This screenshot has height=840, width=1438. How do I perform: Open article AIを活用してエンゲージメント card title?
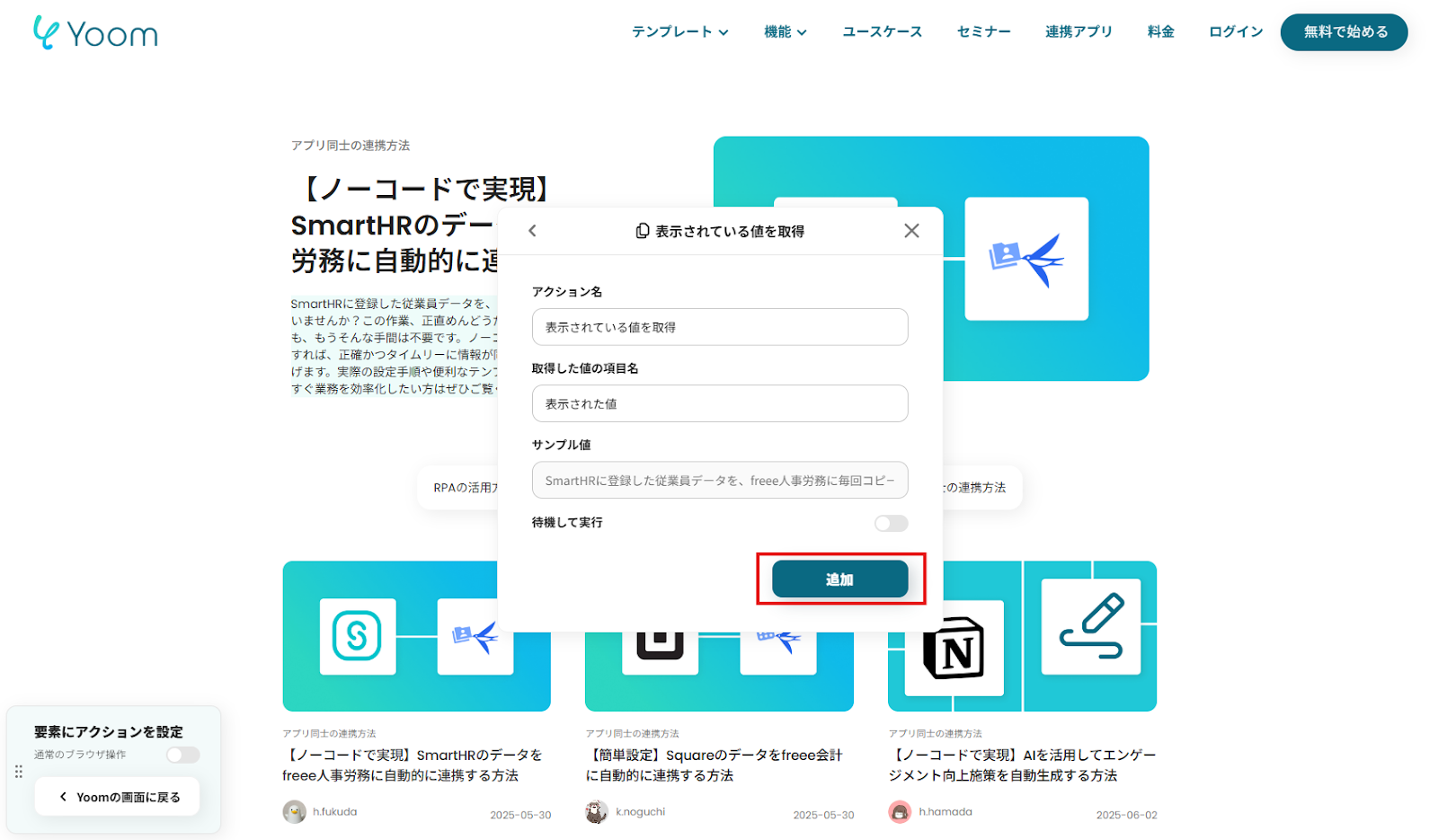coord(1023,765)
